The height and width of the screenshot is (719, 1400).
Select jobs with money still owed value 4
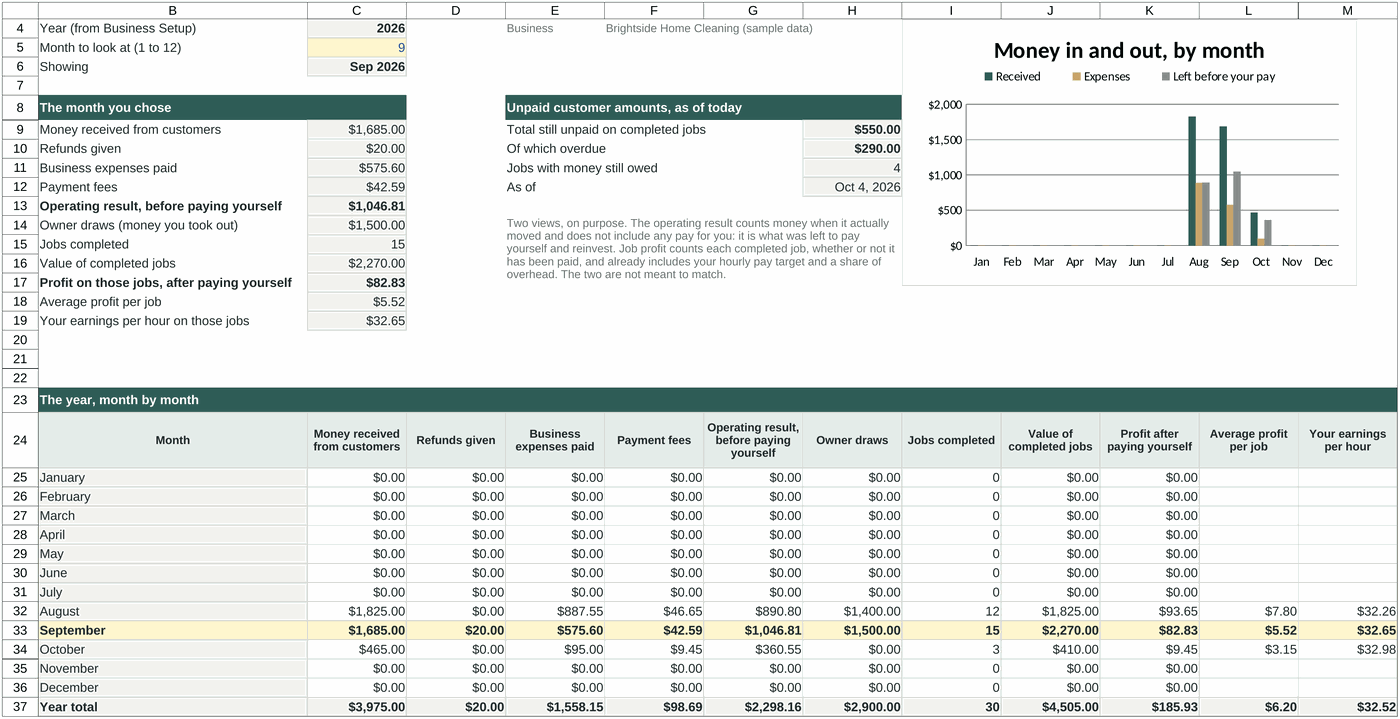pyautogui.click(x=852, y=168)
